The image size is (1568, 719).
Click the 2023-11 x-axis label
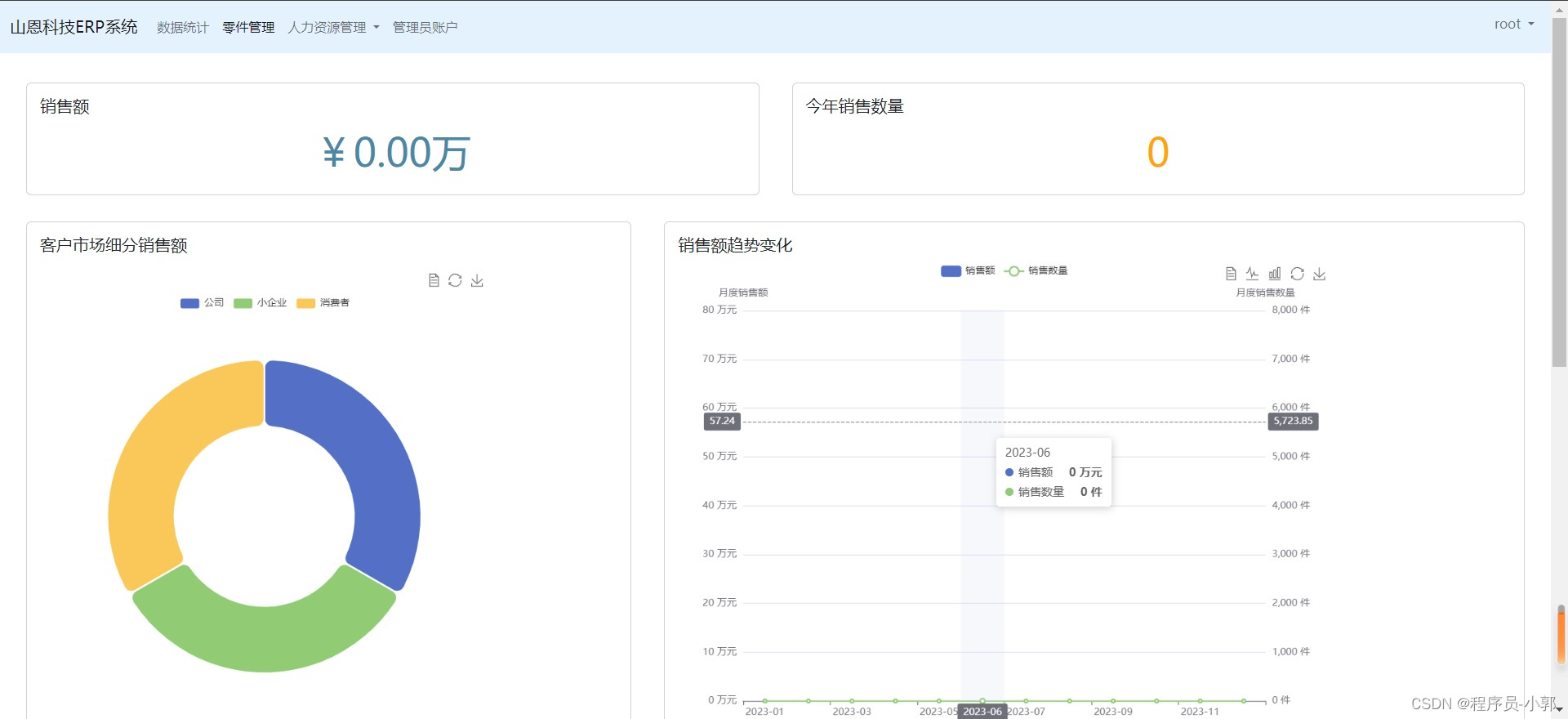1200,712
